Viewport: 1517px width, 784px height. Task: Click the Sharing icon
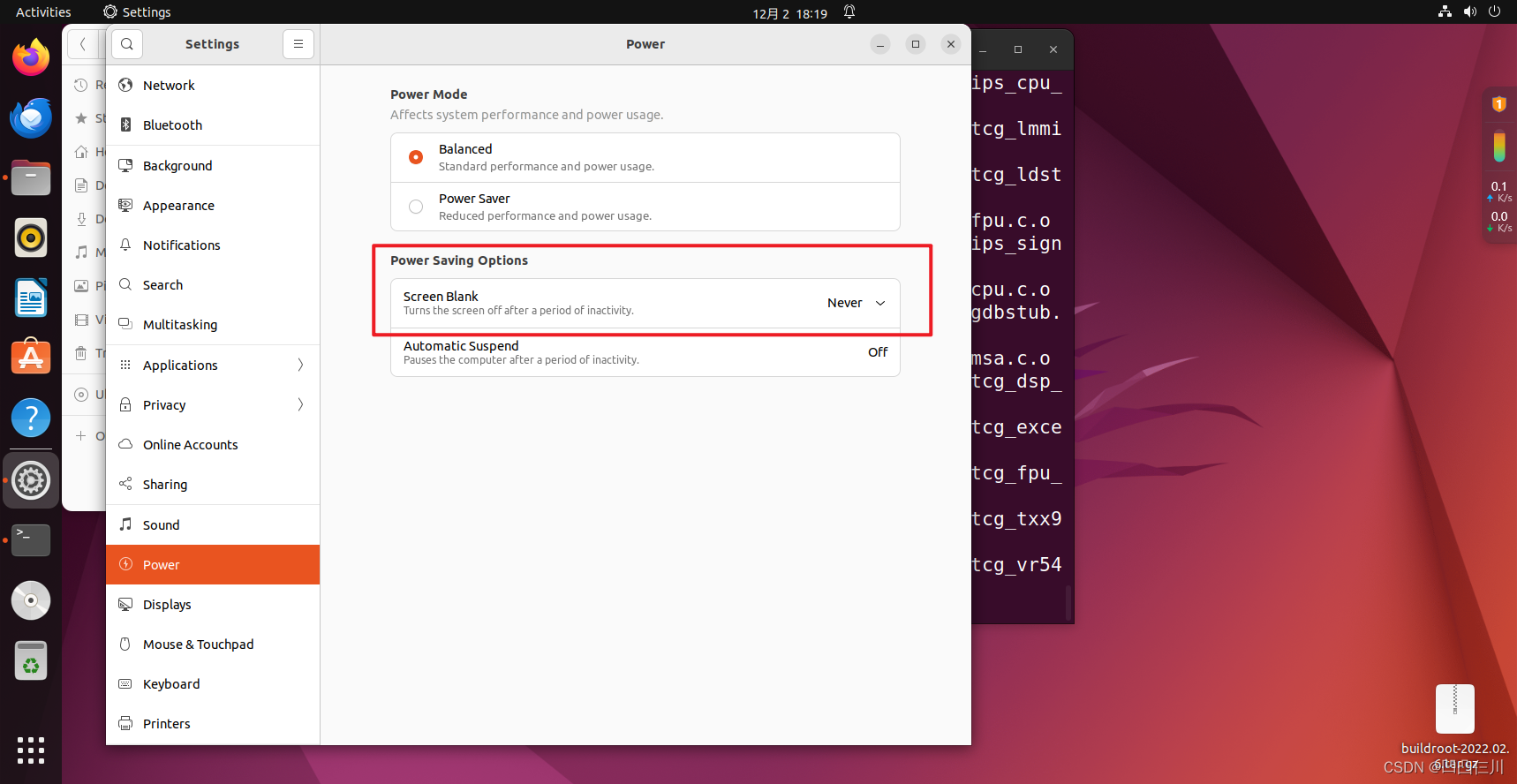pyautogui.click(x=125, y=484)
